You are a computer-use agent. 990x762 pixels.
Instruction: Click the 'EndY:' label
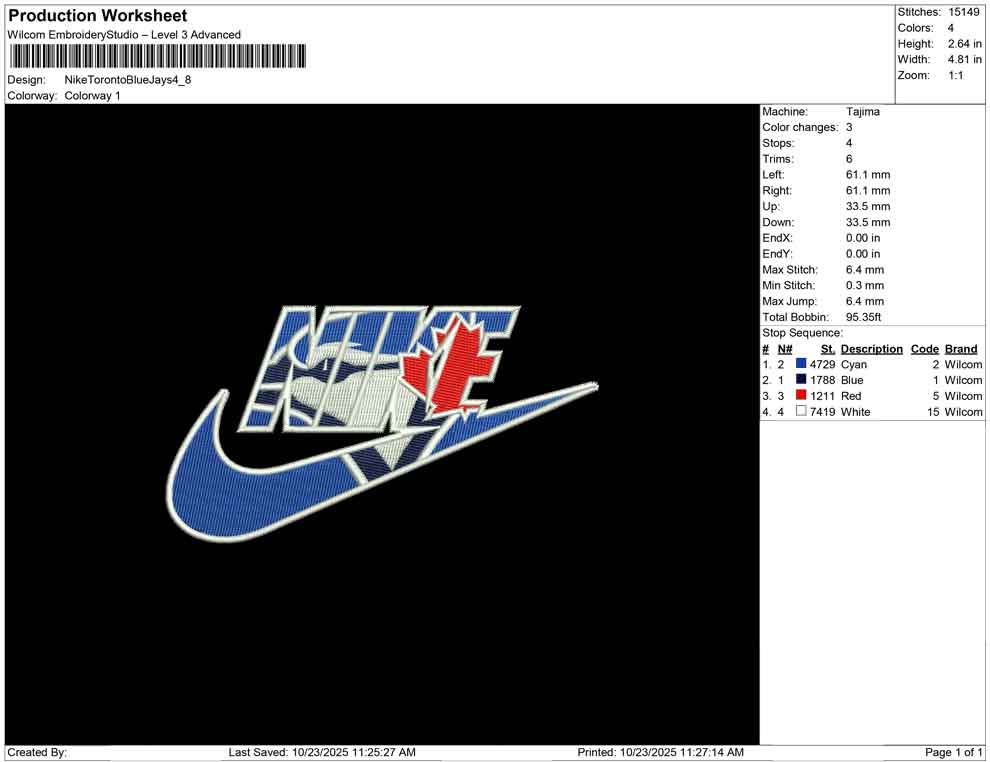click(777, 254)
